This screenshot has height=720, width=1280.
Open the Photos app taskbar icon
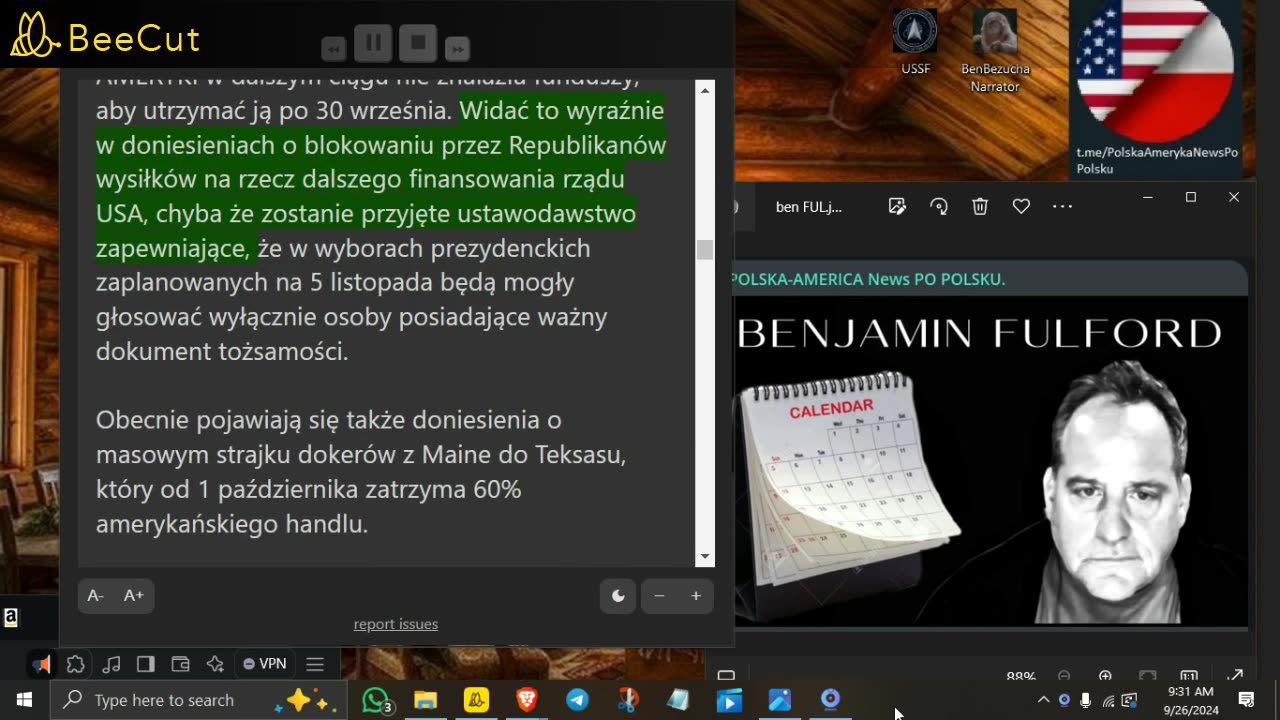pos(779,700)
